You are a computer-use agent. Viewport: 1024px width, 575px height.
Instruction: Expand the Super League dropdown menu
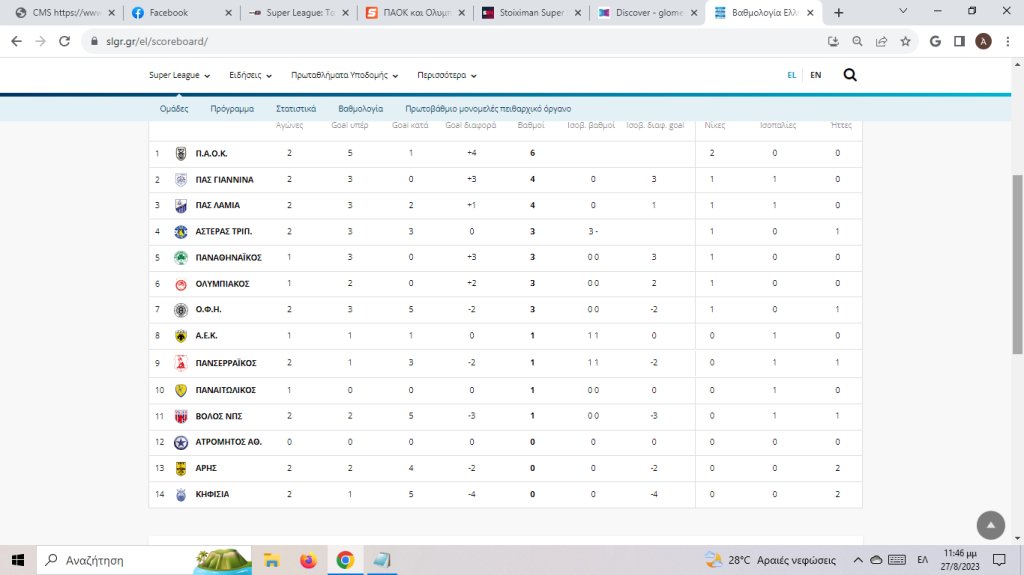pos(179,75)
